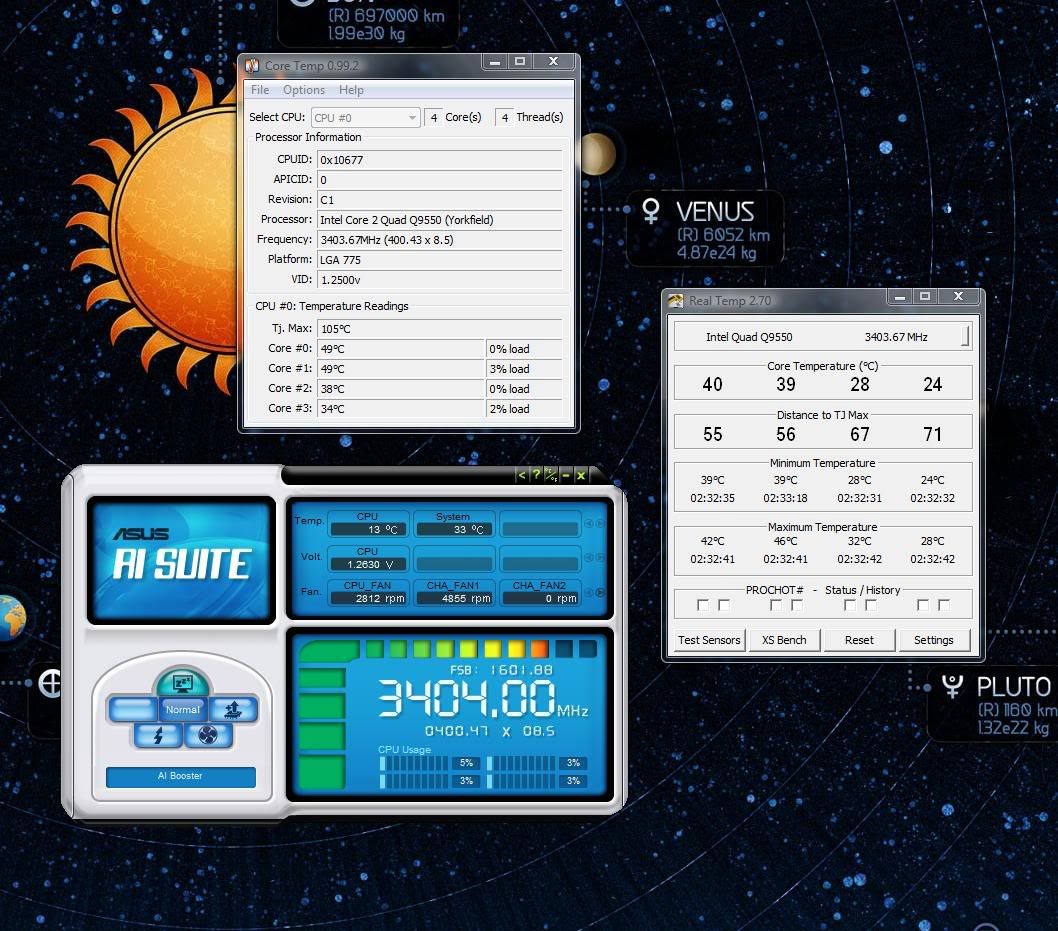Click the '<' collapse icon on AI Suite

(x=522, y=475)
